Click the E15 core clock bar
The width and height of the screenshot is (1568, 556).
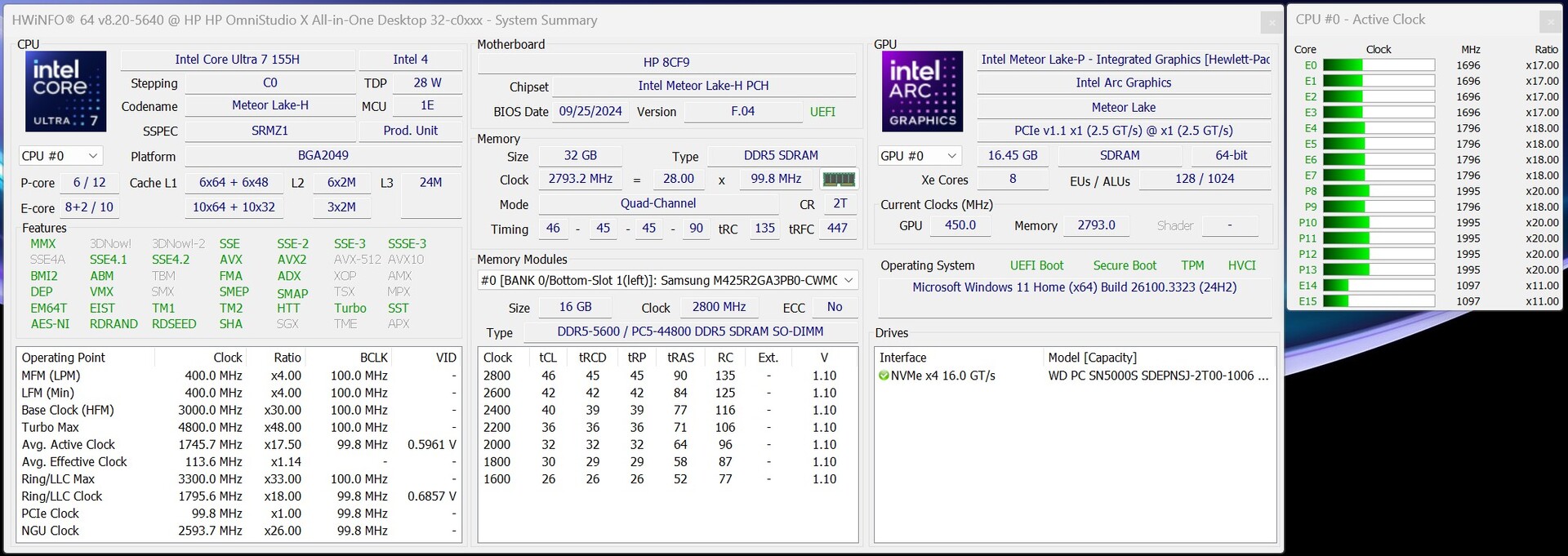pyautogui.click(x=1379, y=301)
